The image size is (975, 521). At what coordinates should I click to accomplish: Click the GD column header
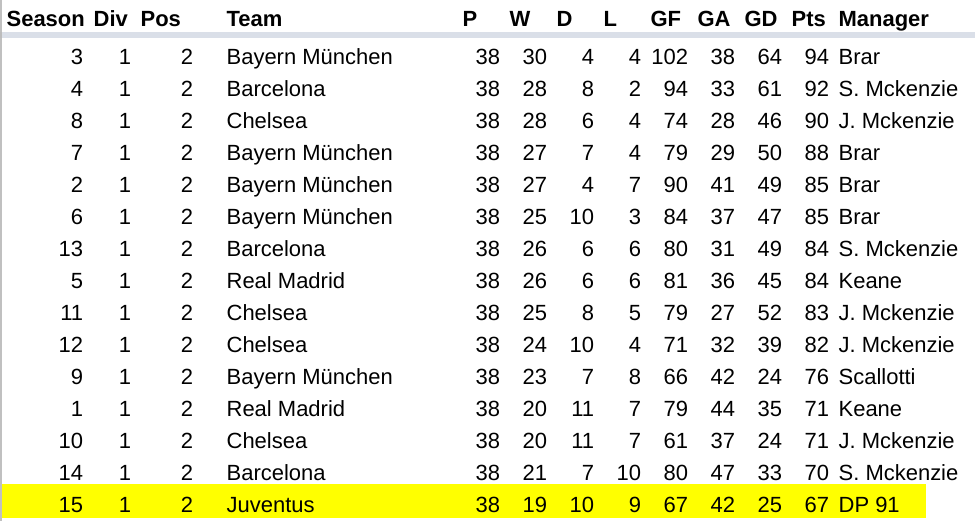click(x=760, y=19)
